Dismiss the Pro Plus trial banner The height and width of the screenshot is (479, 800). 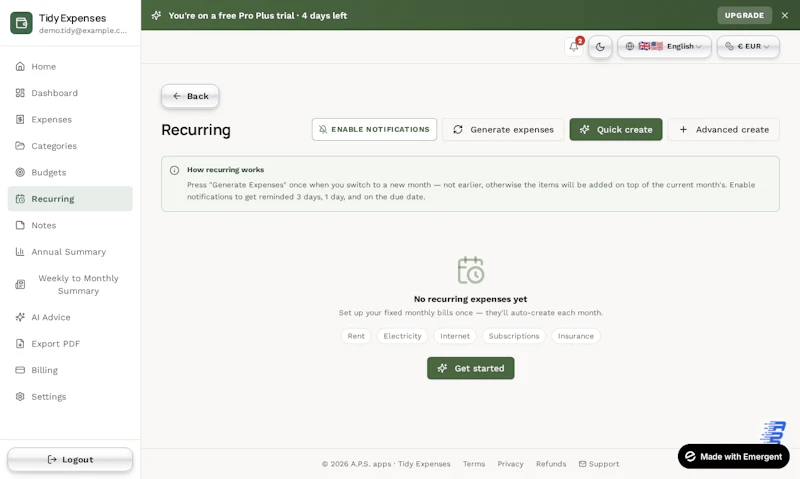tap(785, 15)
